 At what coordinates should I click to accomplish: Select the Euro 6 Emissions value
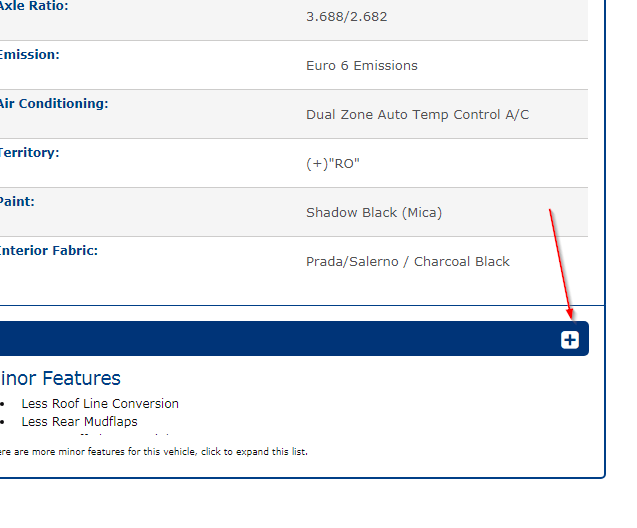point(362,66)
